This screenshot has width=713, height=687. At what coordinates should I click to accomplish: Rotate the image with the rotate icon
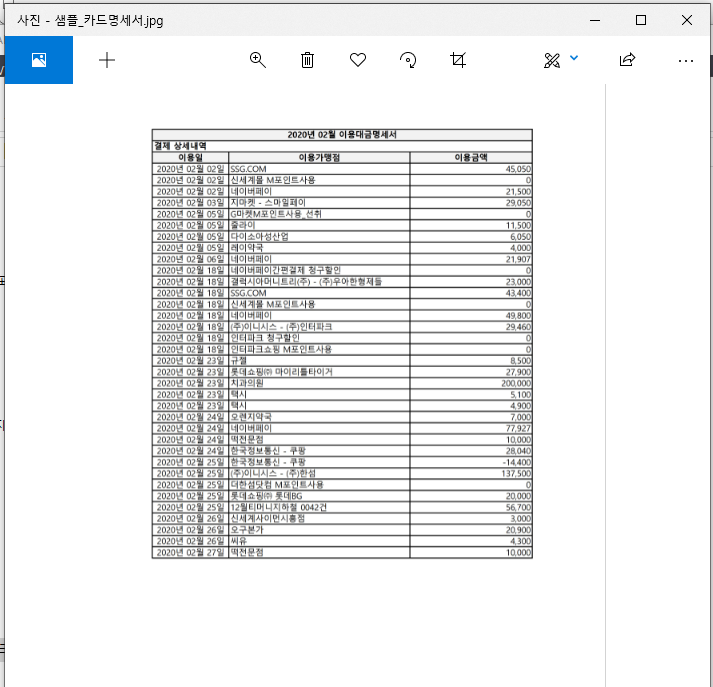pos(408,60)
